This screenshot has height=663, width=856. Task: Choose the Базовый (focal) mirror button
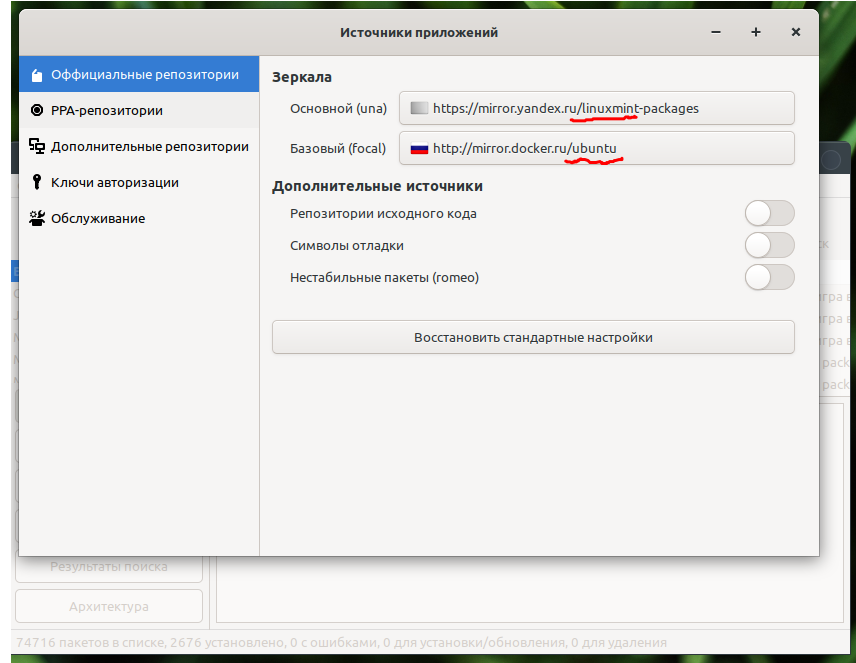coord(597,148)
